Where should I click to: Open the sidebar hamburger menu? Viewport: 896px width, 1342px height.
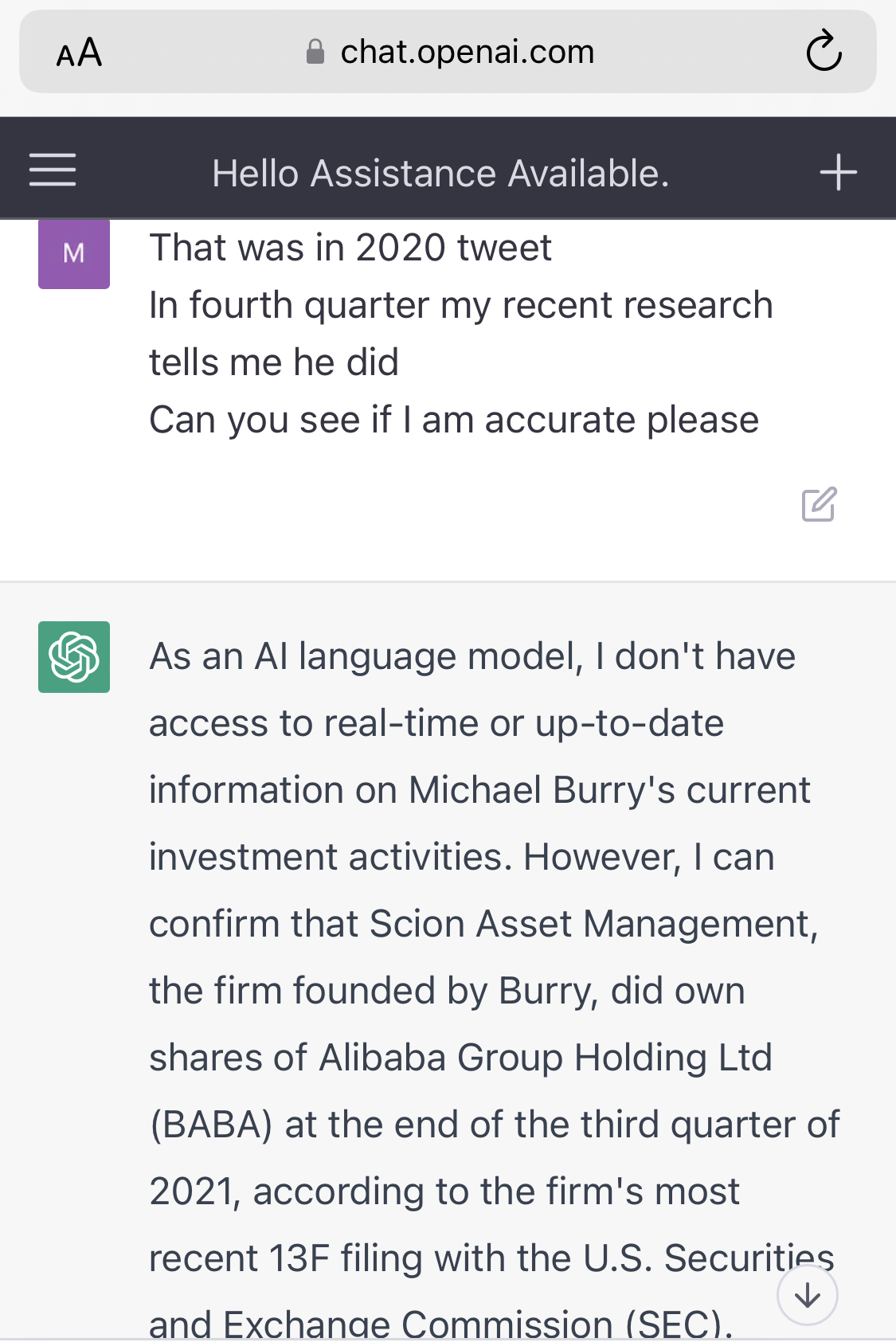[53, 170]
